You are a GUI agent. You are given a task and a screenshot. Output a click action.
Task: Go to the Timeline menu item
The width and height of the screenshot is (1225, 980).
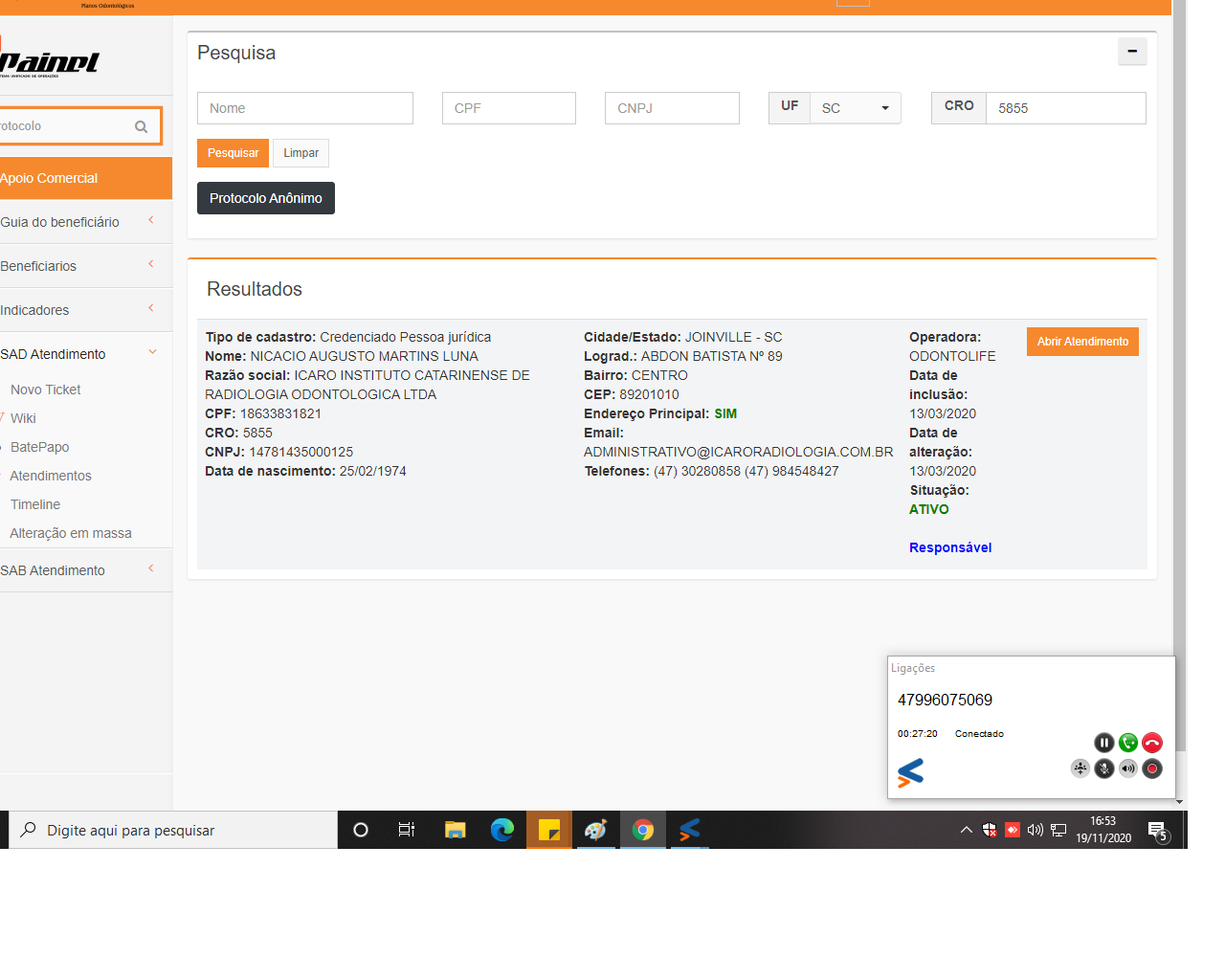coord(35,504)
